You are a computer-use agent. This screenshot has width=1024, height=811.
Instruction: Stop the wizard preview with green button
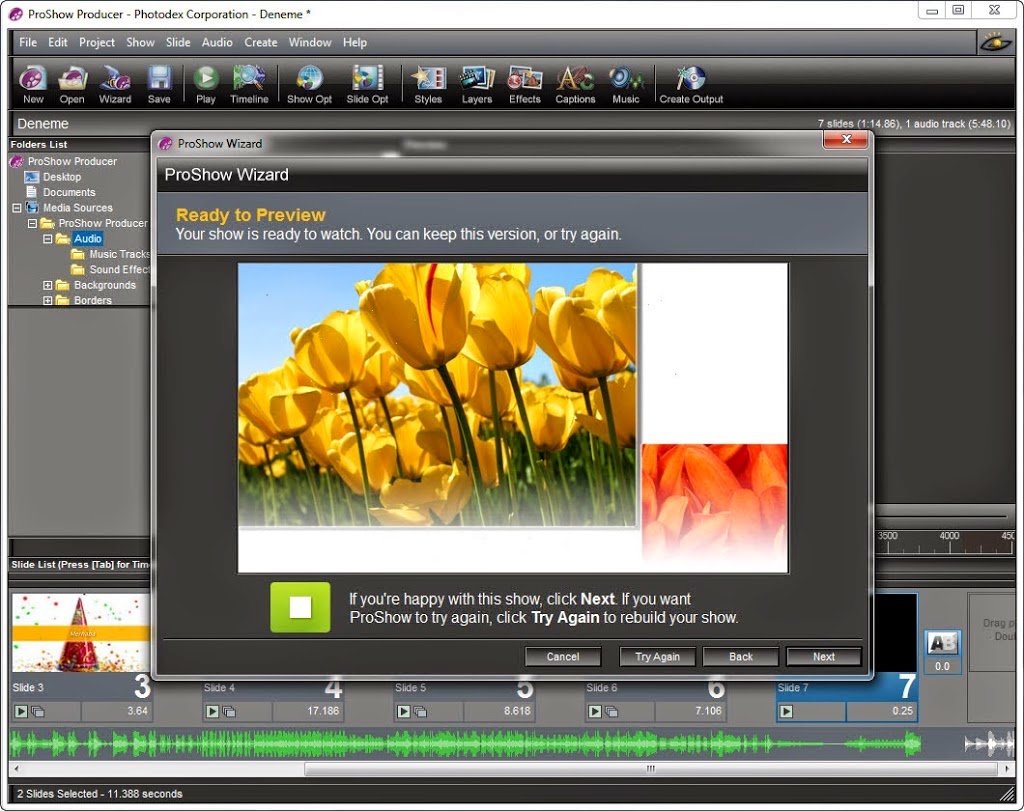click(x=300, y=607)
